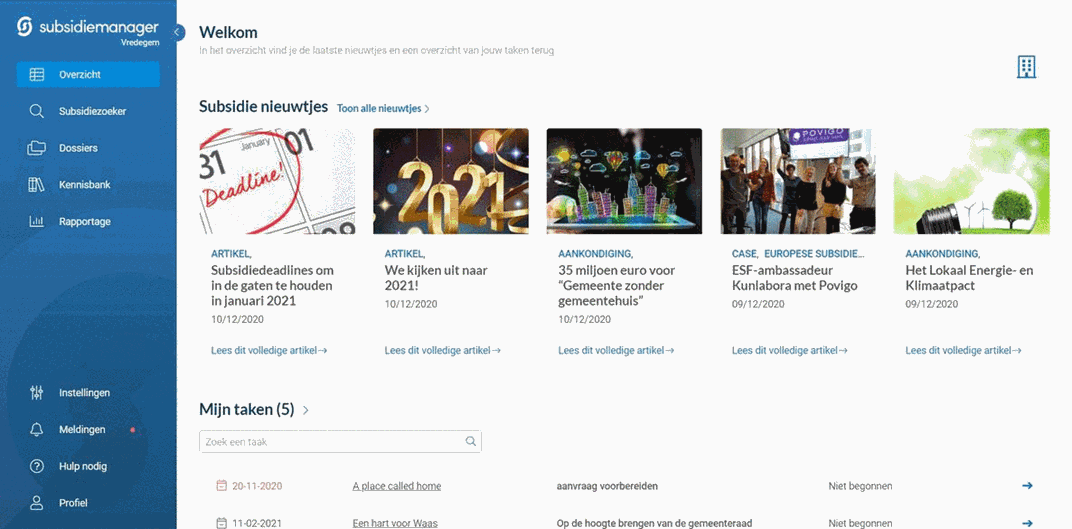The height and width of the screenshot is (529, 1072).
Task: Click arrow for A place called home task
Action: pos(1027,486)
